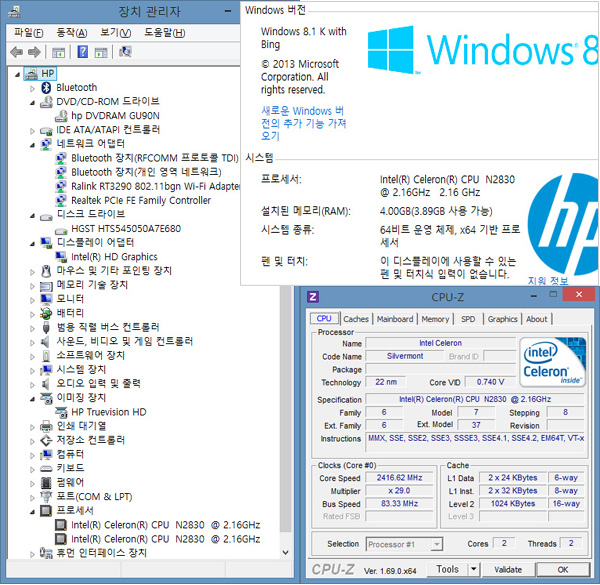Image resolution: width=600 pixels, height=585 pixels.
Task: Switch to the Mainboard tab in CPU-Z
Action: (395, 319)
